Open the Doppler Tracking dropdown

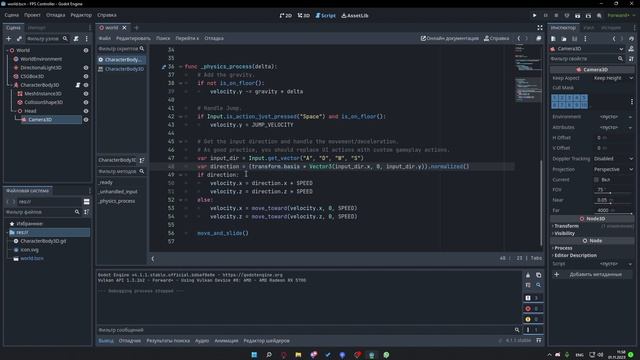tap(613, 158)
